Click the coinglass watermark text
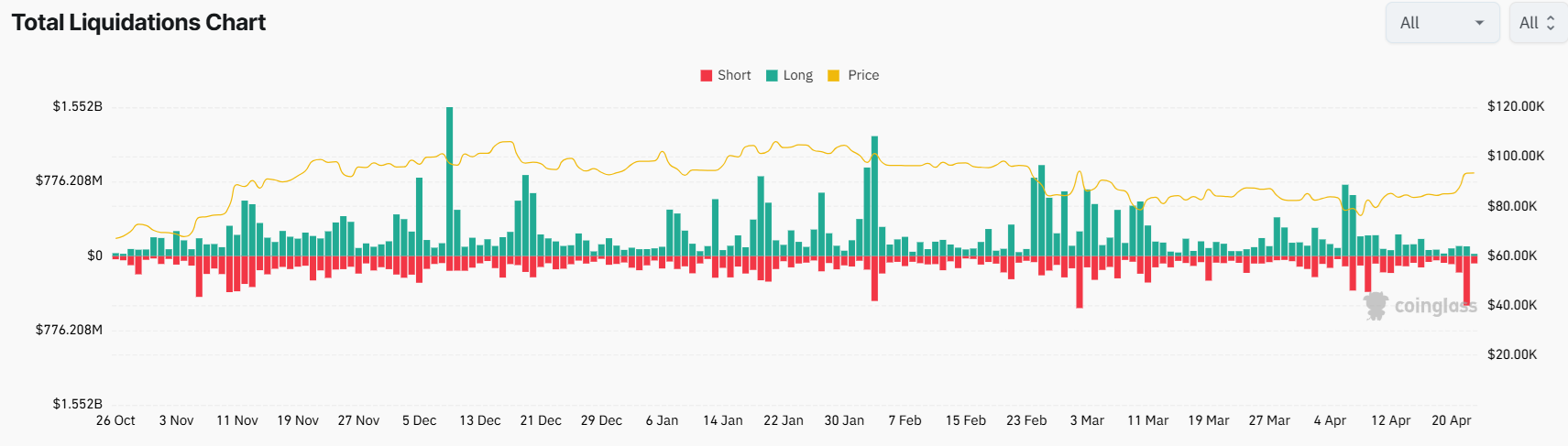 coord(1435,306)
